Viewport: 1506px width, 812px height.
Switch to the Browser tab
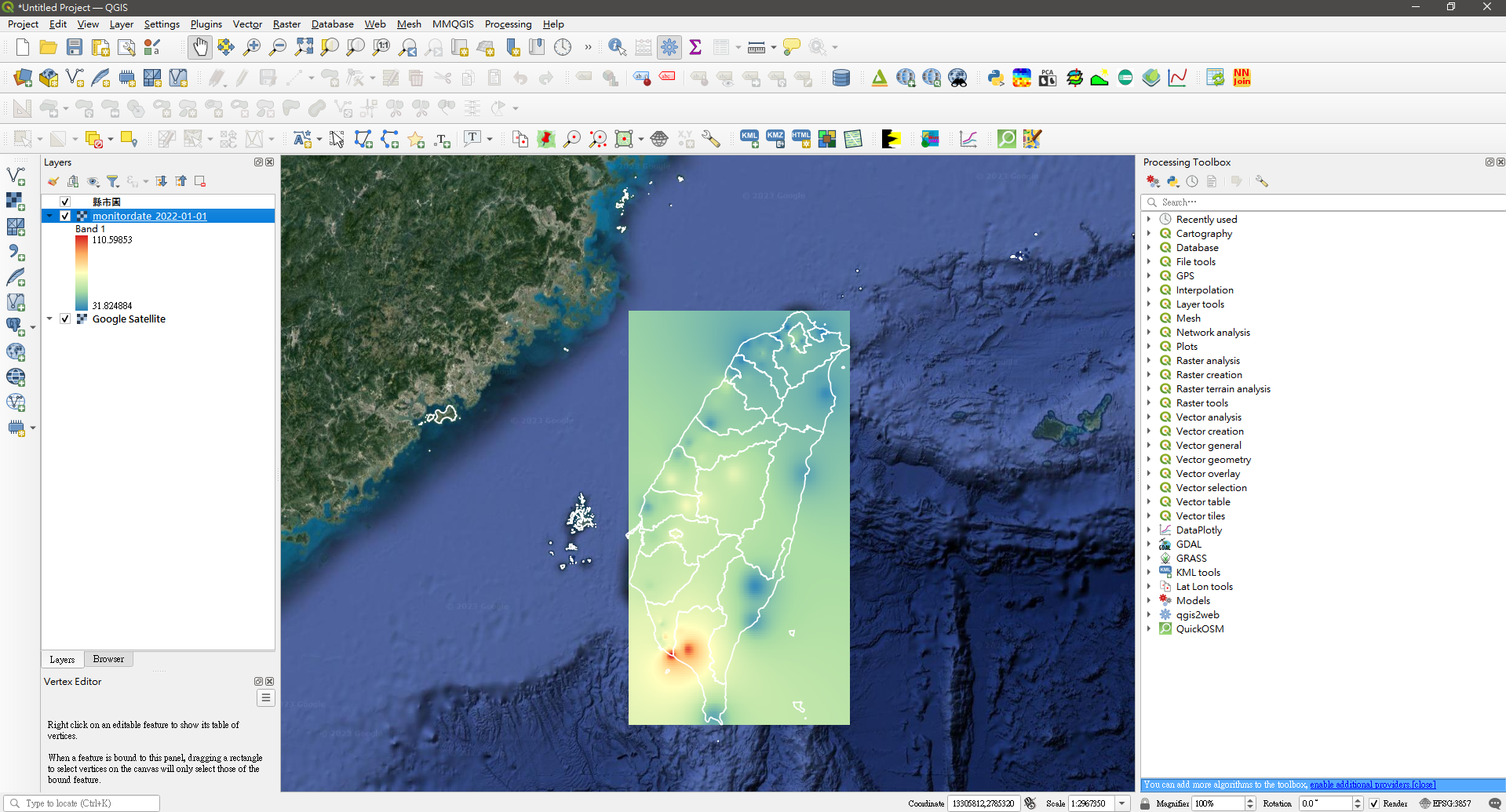tap(108, 659)
